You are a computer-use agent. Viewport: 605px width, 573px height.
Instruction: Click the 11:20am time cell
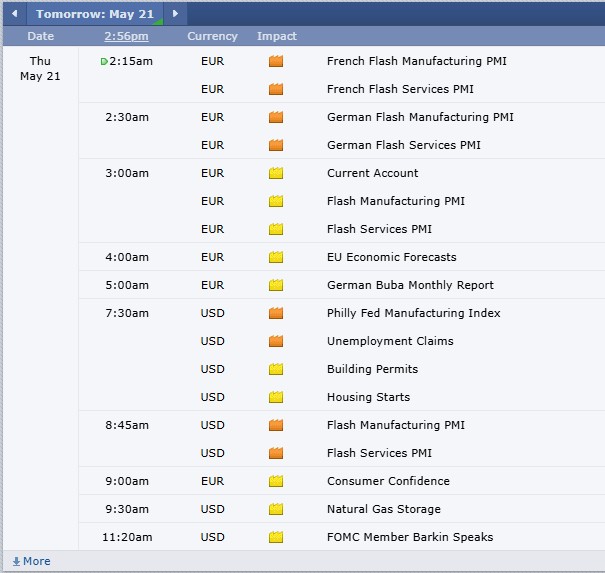127,537
